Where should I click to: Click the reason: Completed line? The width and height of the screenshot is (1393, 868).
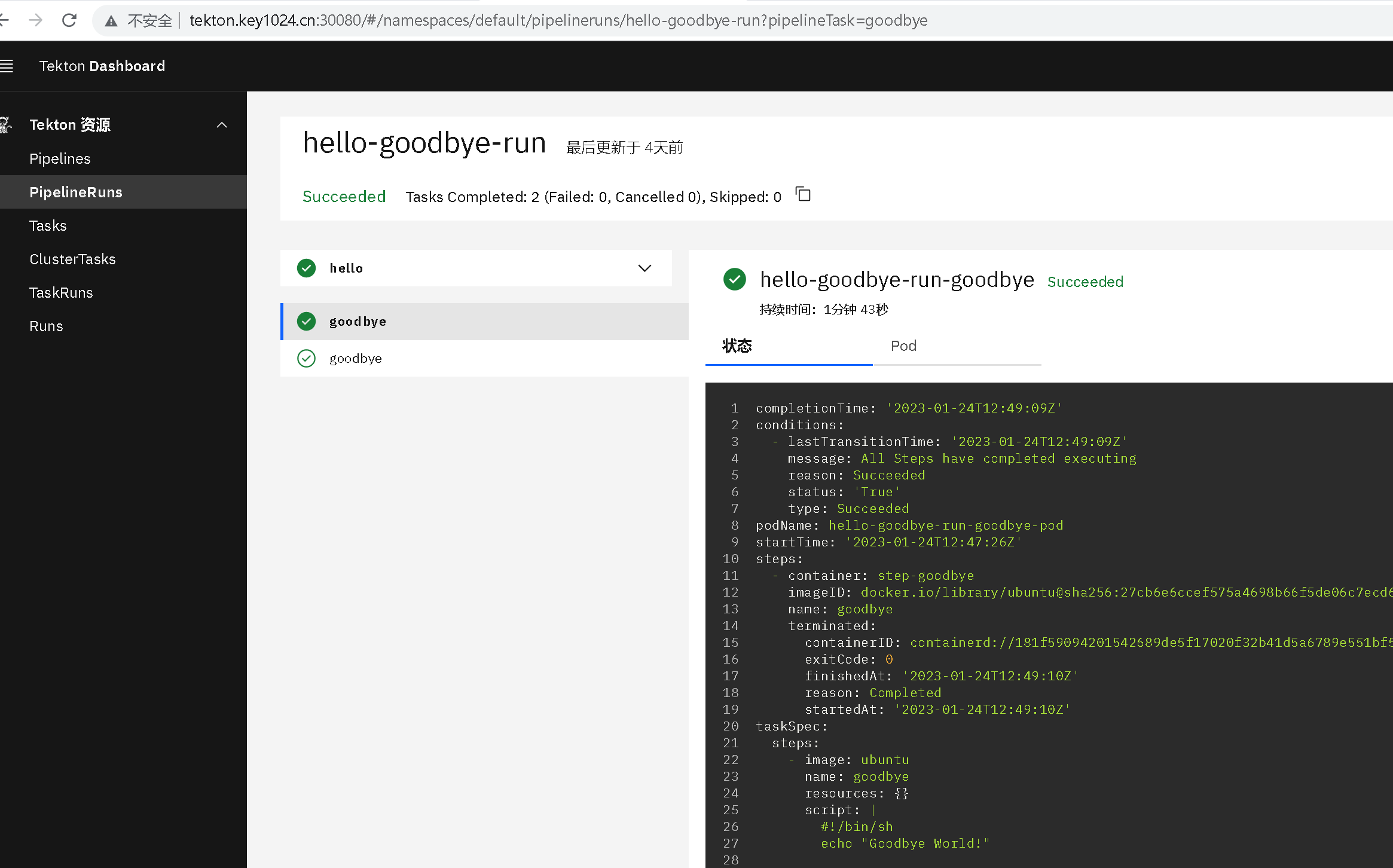[x=873, y=693]
